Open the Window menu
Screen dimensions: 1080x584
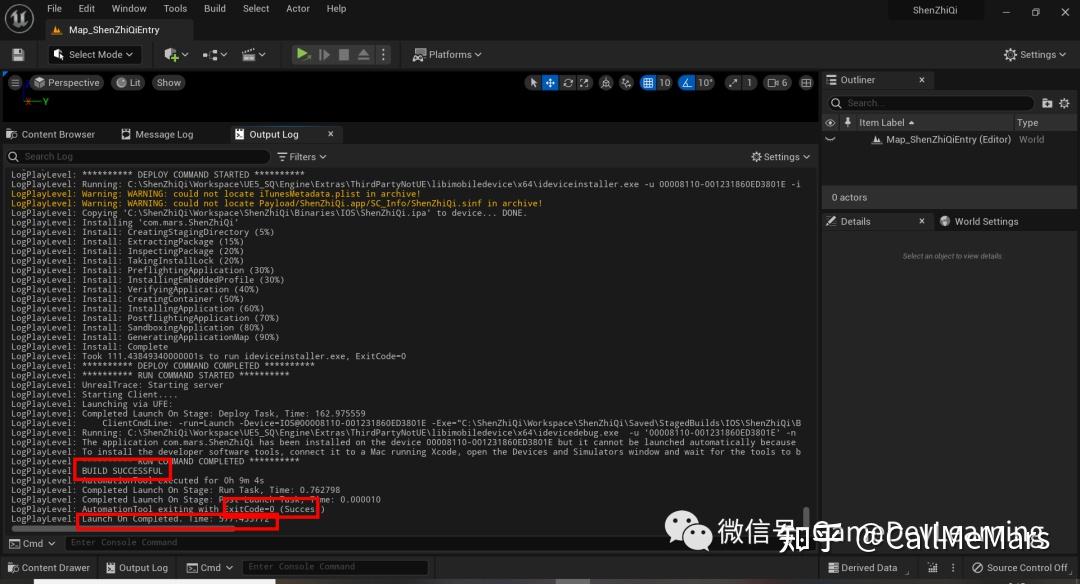pos(129,8)
